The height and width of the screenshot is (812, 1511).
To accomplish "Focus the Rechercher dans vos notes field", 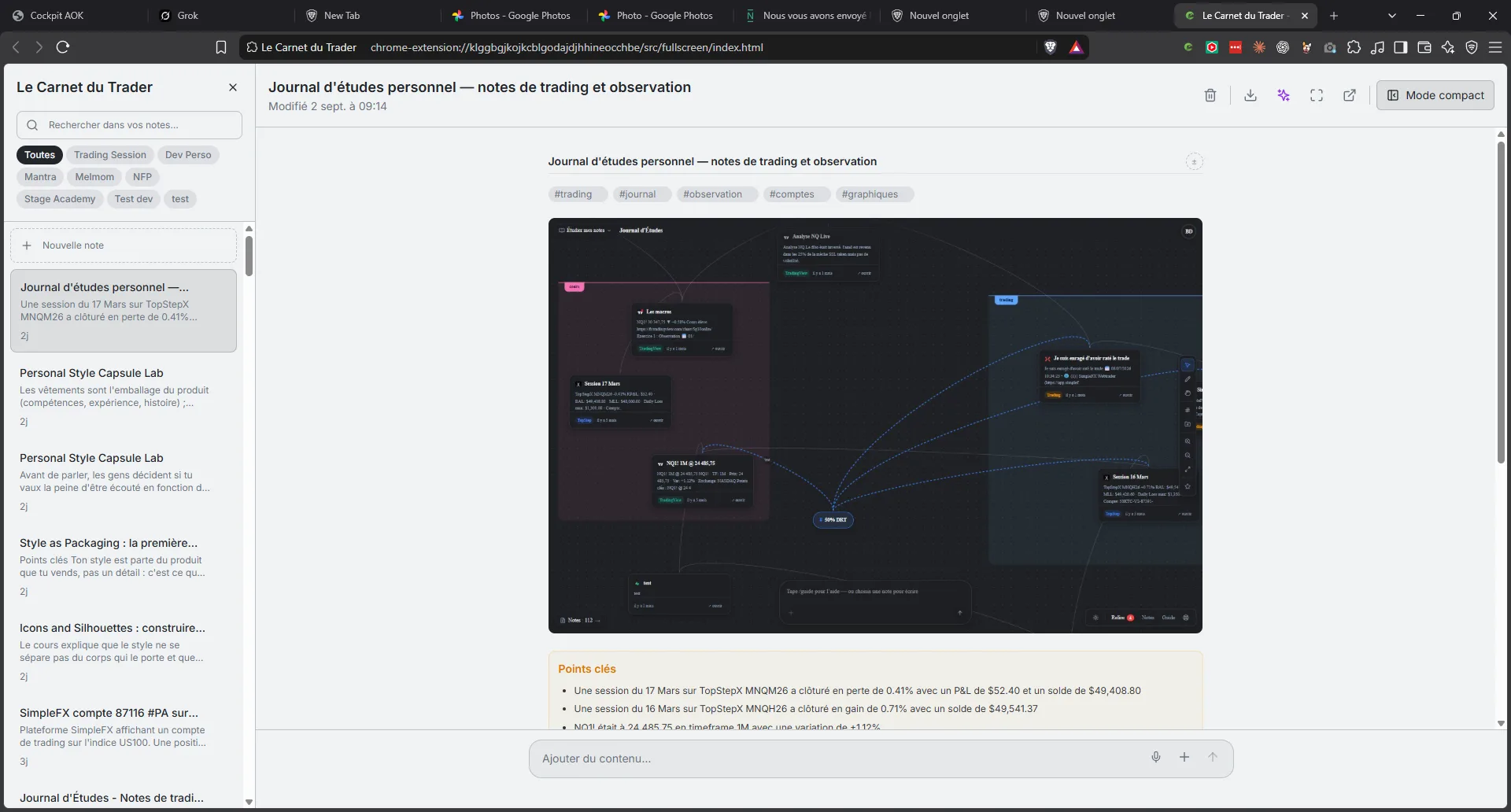I will click(129, 125).
